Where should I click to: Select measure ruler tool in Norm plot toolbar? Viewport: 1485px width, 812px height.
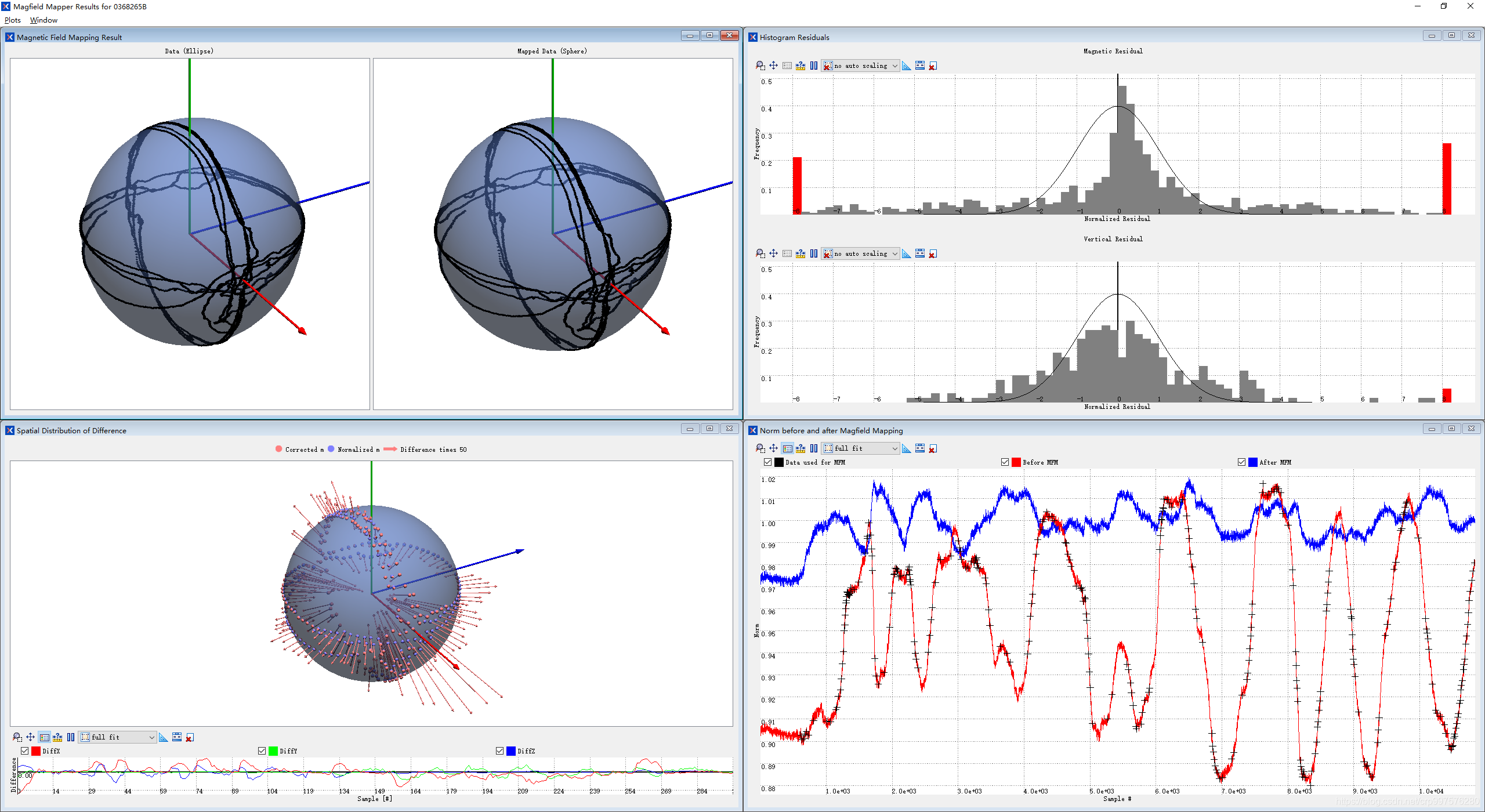tap(801, 448)
